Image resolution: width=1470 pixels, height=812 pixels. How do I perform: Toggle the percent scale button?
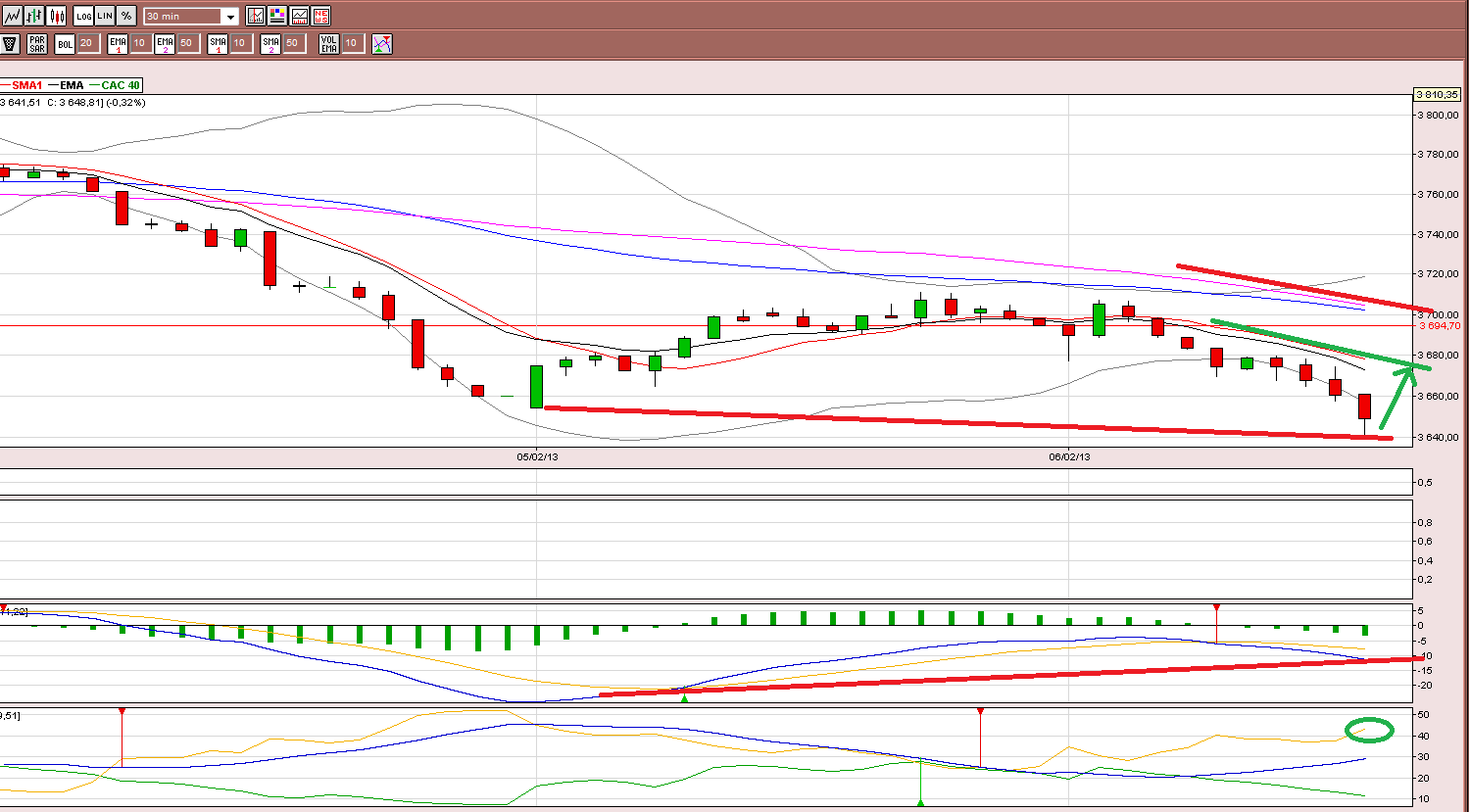pyautogui.click(x=126, y=16)
